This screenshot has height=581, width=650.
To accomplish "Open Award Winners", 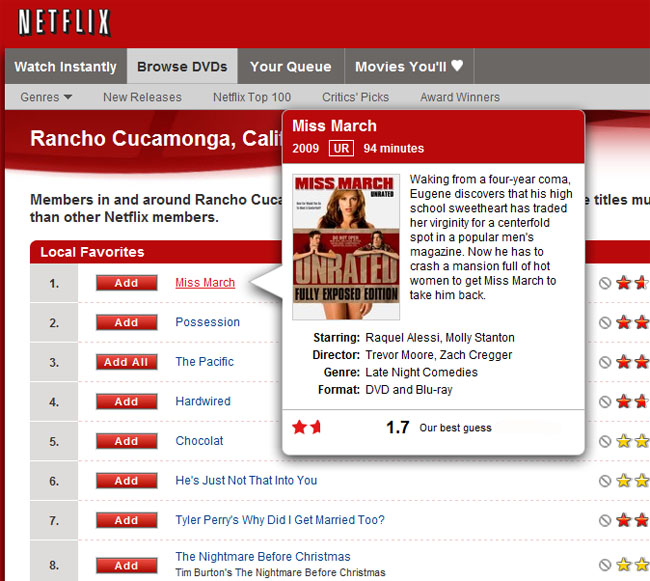I will pyautogui.click(x=460, y=97).
